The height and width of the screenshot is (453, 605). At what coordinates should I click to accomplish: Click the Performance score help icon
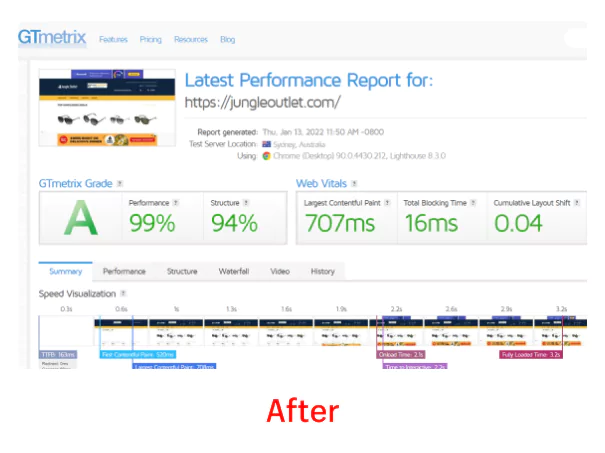tap(176, 203)
